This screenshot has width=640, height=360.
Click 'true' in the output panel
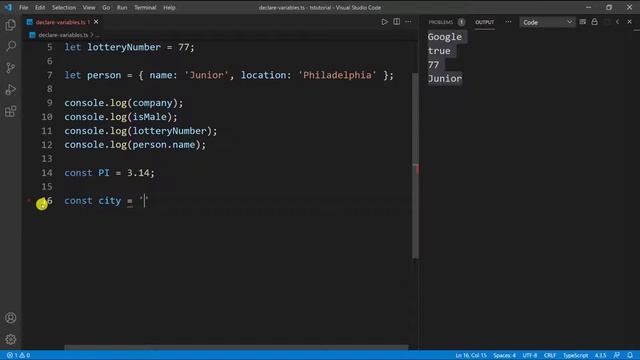click(439, 51)
